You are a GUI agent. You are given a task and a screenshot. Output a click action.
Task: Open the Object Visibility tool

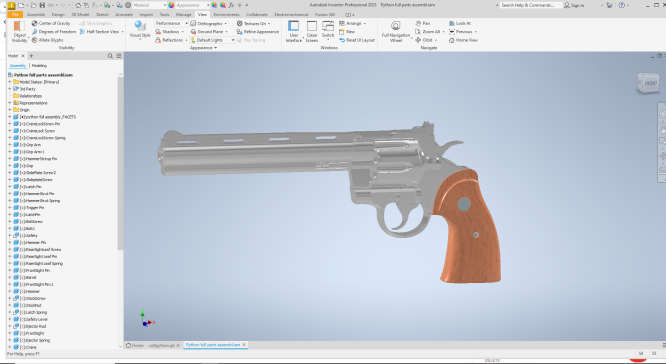(20, 31)
